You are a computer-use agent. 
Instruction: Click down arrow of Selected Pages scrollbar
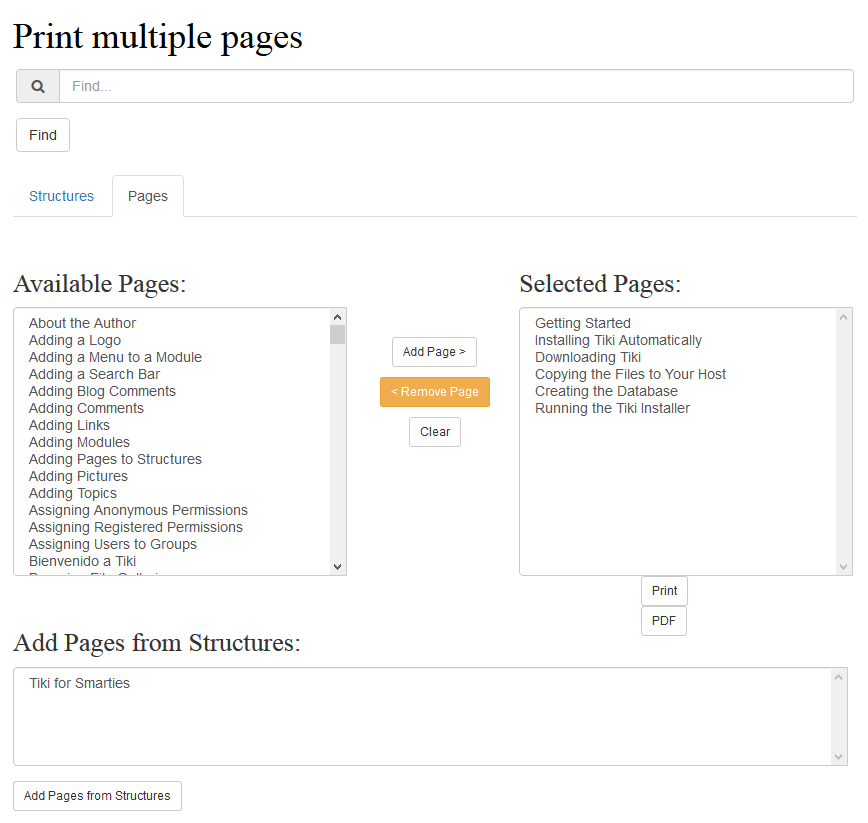click(x=843, y=567)
